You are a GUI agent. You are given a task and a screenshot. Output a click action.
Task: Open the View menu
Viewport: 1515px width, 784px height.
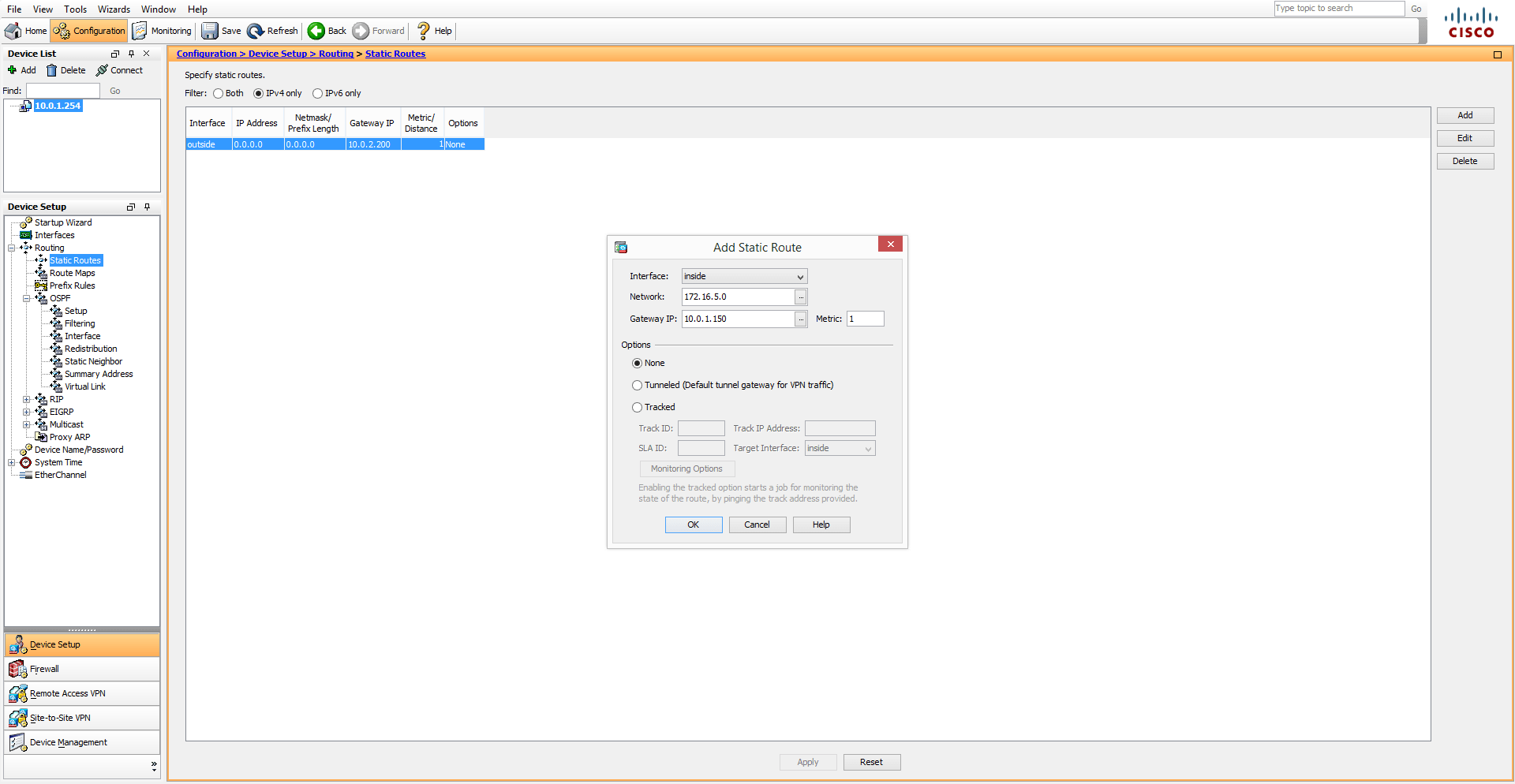[43, 9]
